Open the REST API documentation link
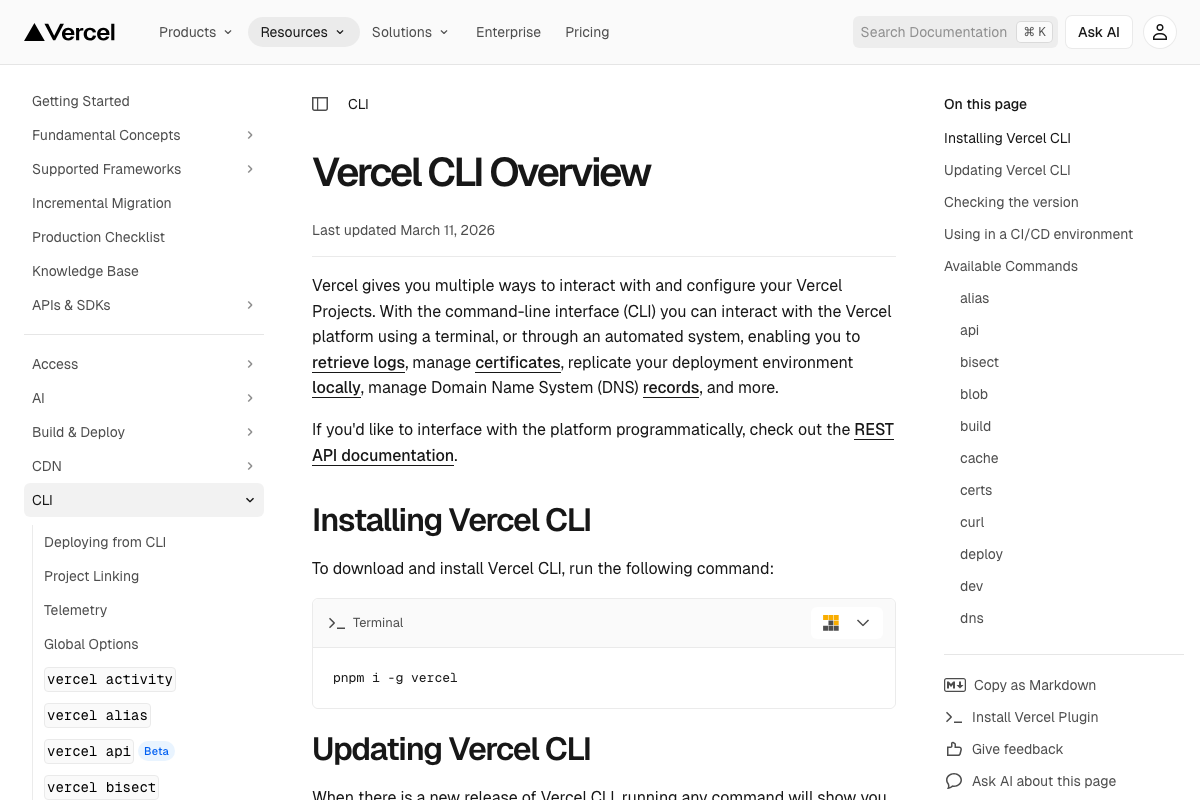This screenshot has height=800, width=1200. (x=603, y=442)
